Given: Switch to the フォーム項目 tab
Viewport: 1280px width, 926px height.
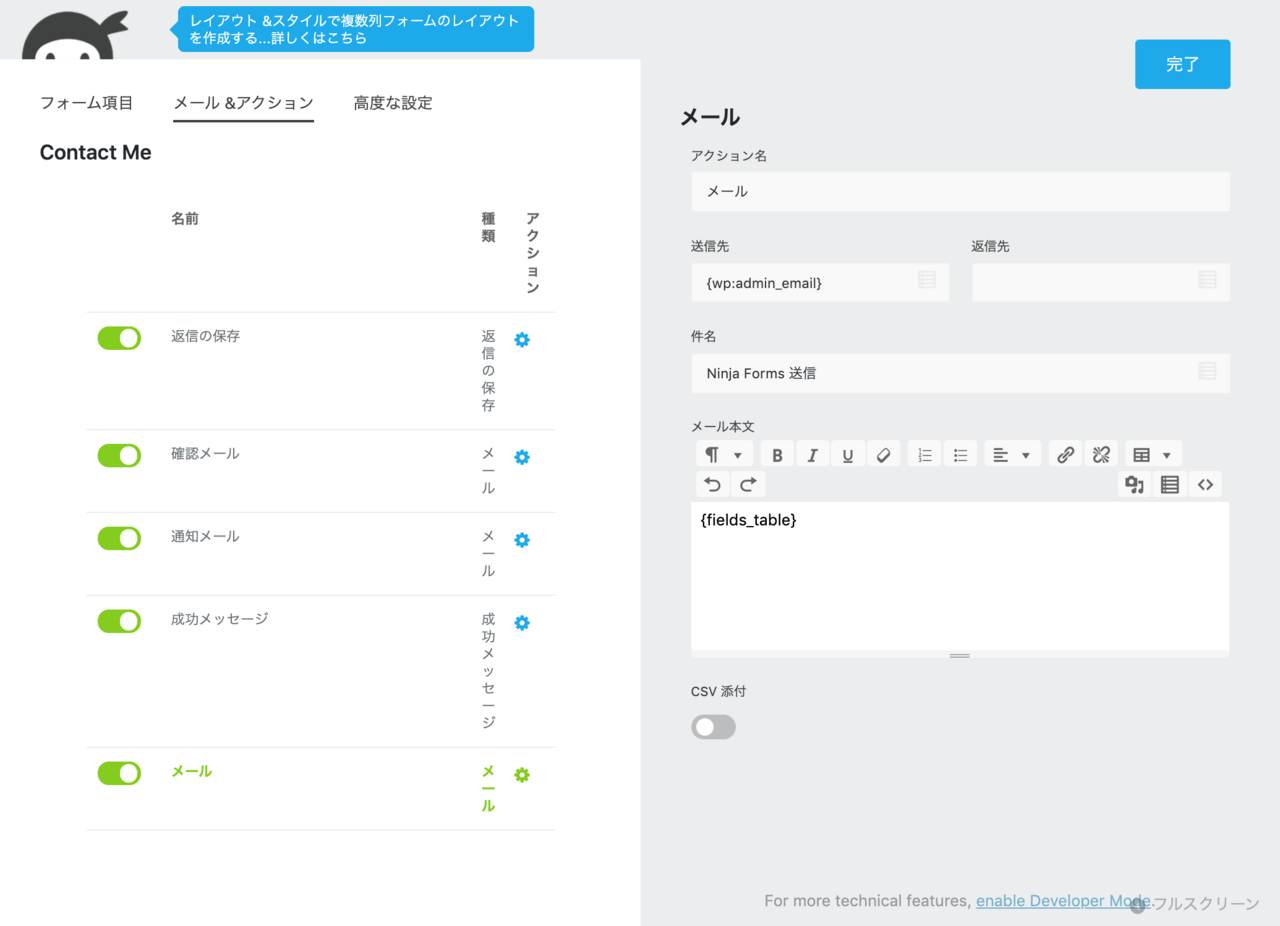Looking at the screenshot, I should (86, 103).
